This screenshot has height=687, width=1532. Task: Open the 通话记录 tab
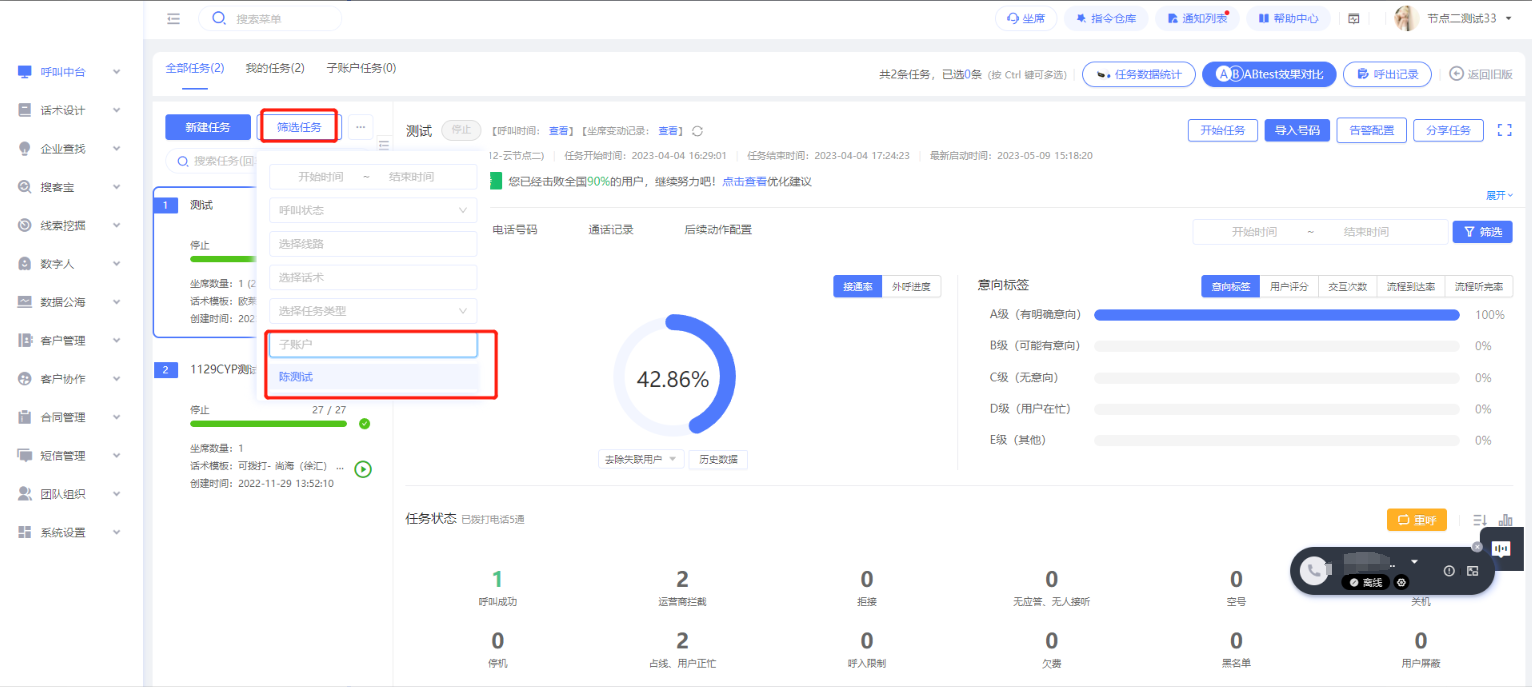(x=610, y=229)
